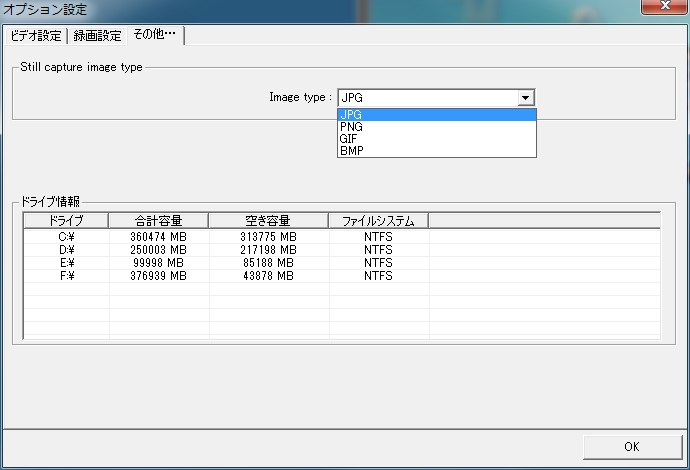Select BMP as the image type
Viewport: 690px width, 470px height.
pos(436,151)
